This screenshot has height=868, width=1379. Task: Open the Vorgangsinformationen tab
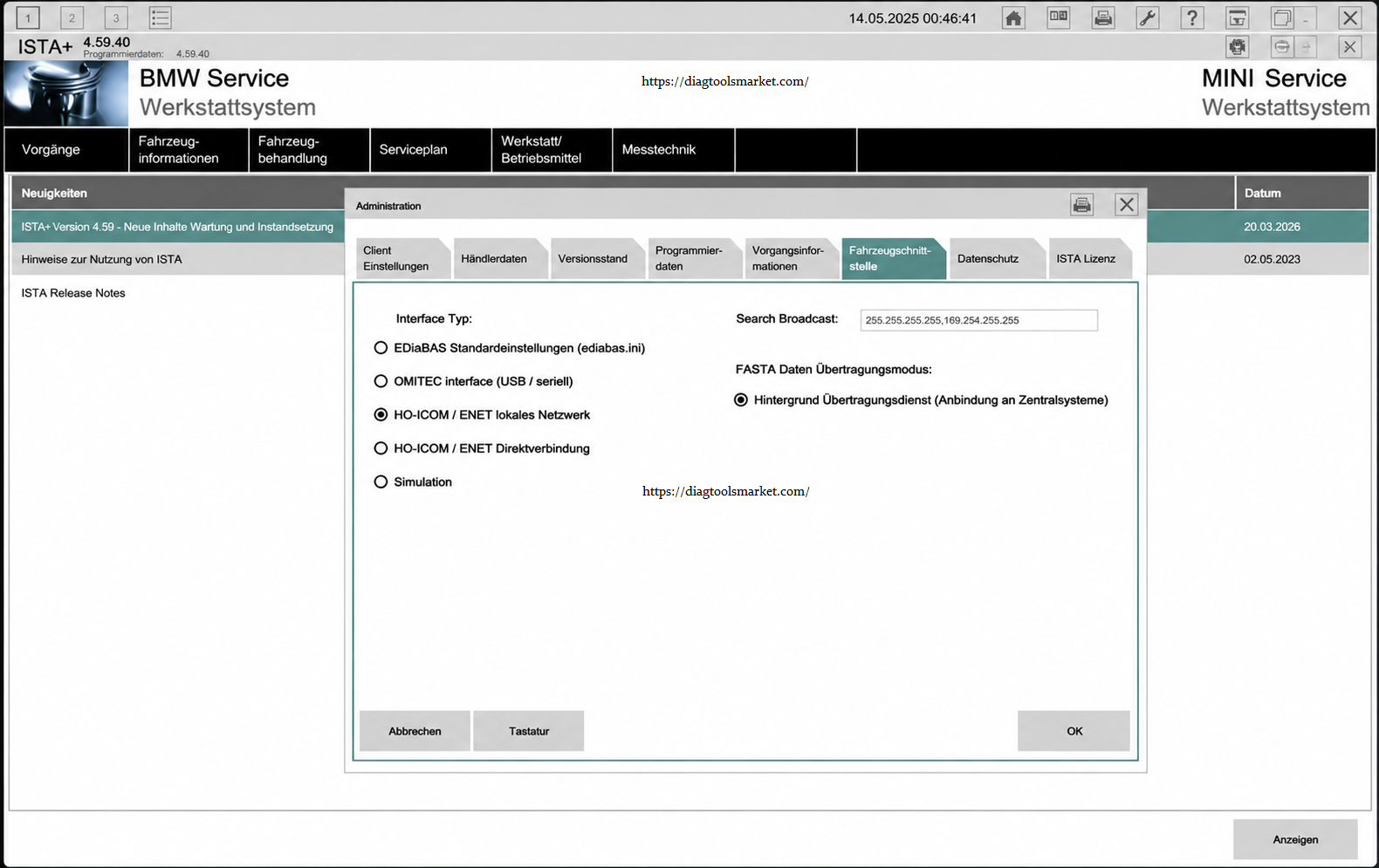coord(792,258)
